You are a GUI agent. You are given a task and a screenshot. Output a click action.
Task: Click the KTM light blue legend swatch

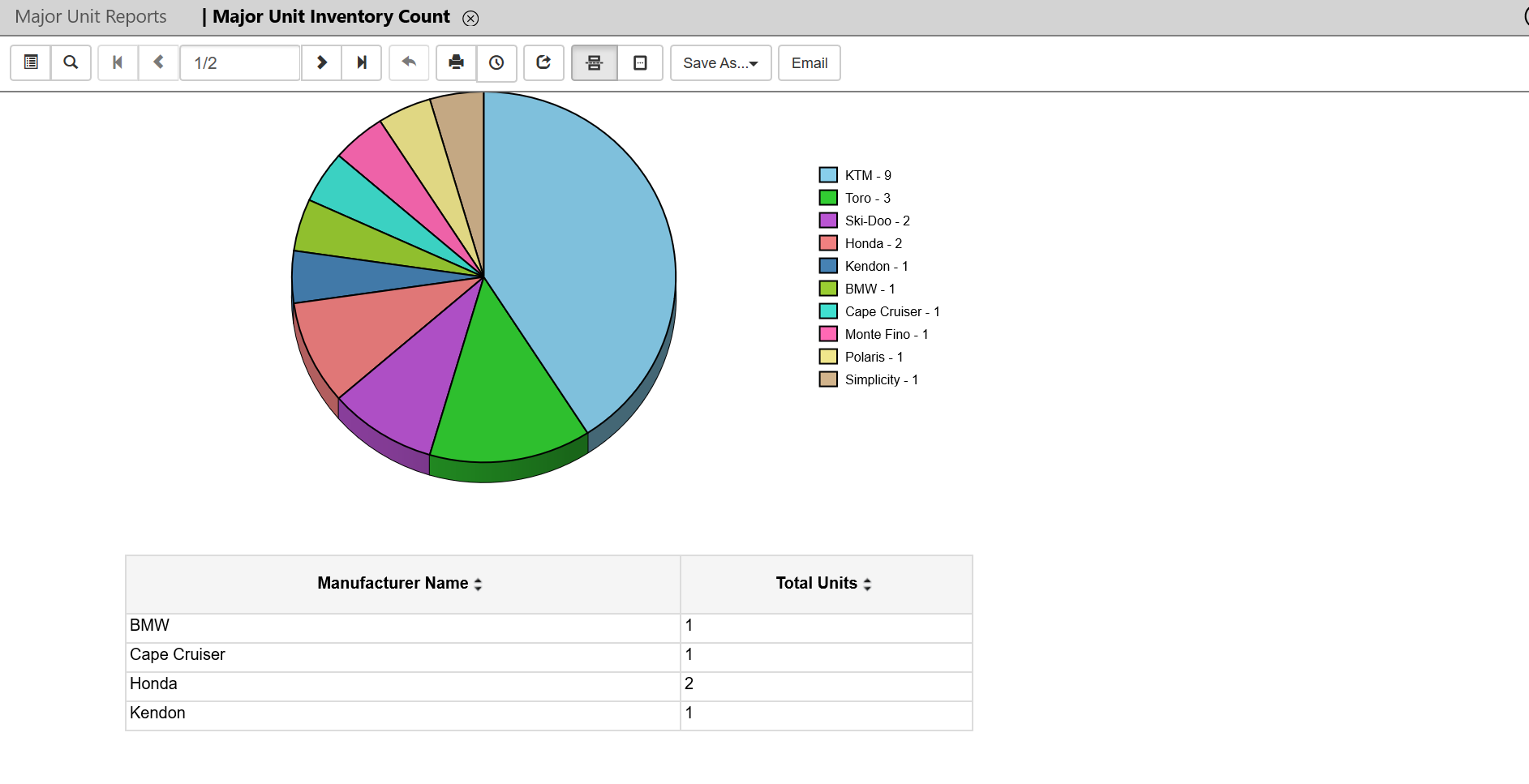(x=828, y=174)
